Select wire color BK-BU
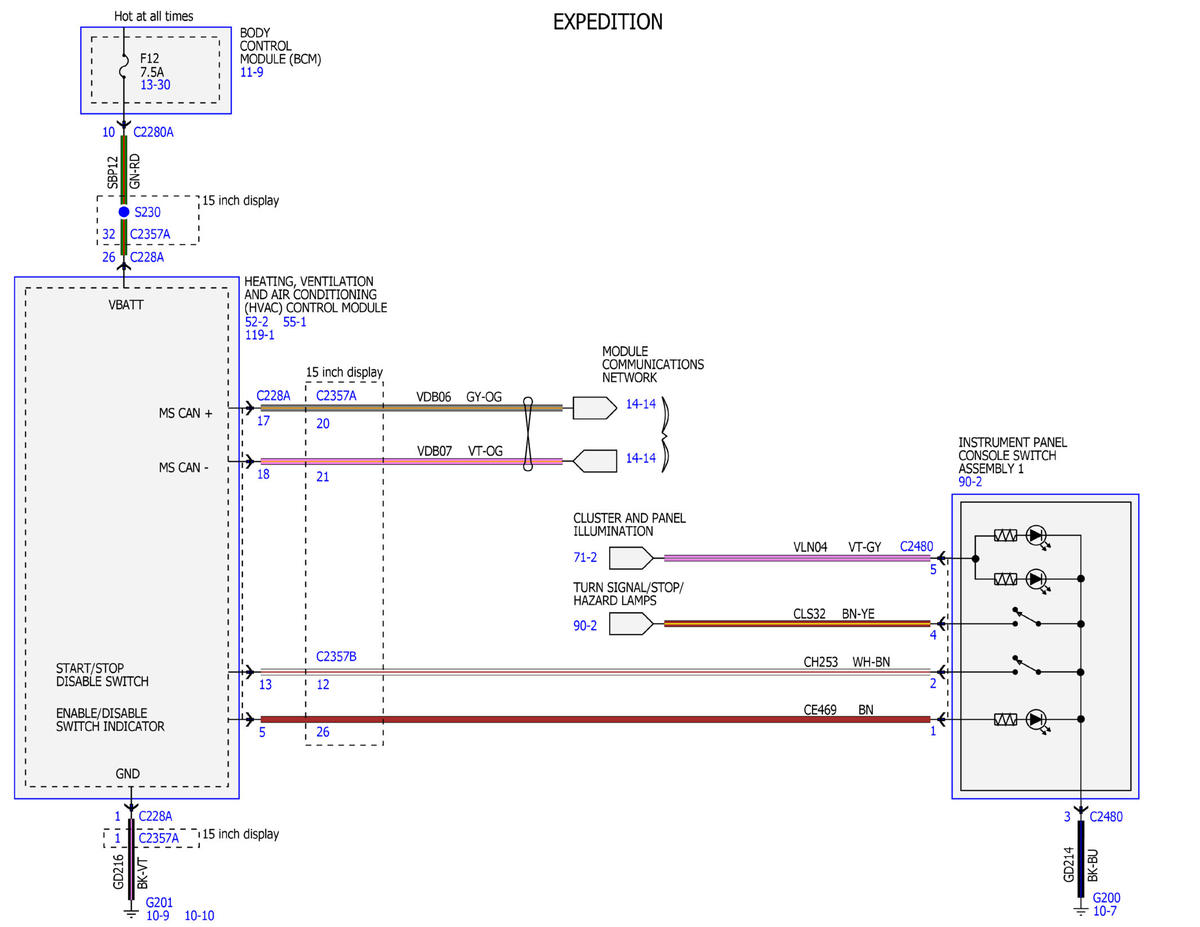1200x927 pixels. click(1093, 865)
